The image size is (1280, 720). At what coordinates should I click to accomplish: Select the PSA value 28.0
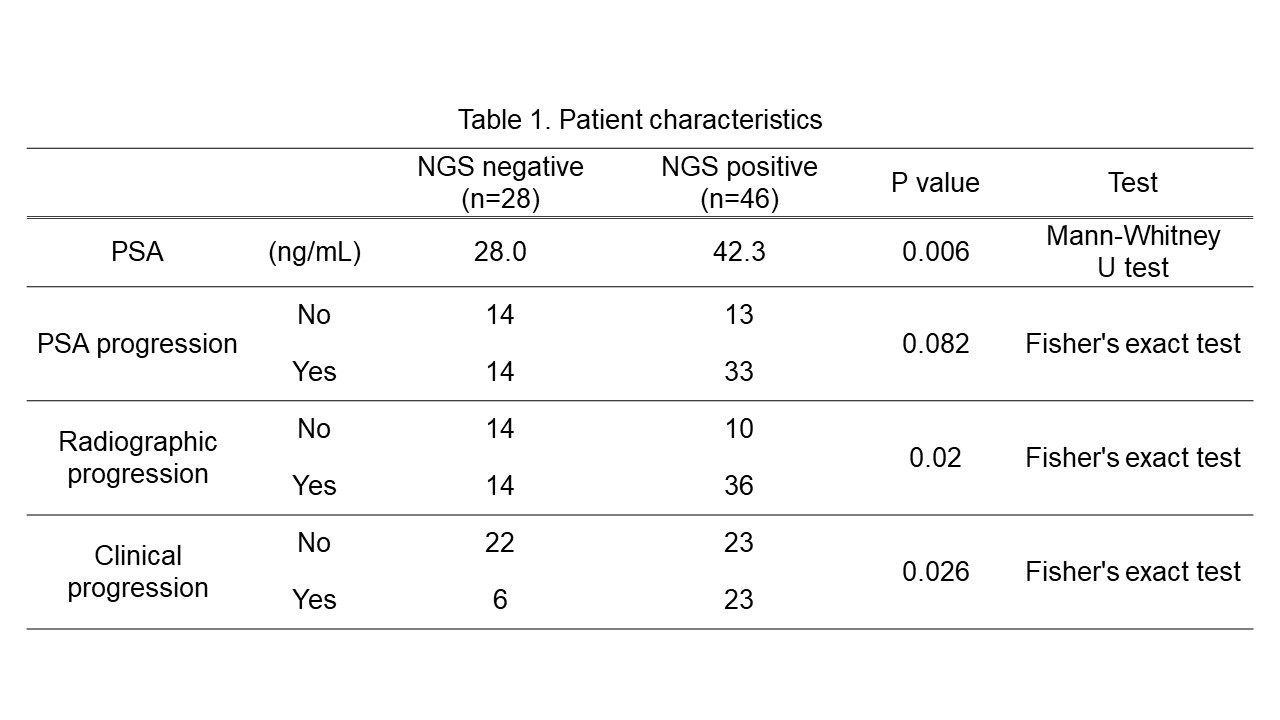pos(500,252)
